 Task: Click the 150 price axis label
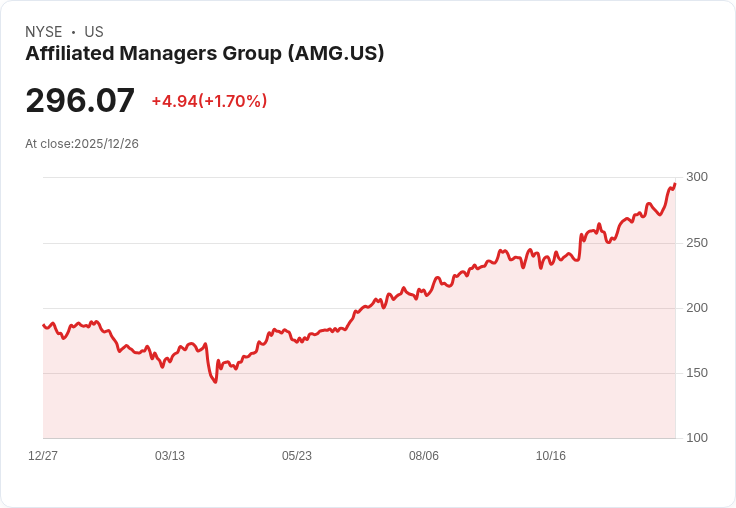pos(697,373)
